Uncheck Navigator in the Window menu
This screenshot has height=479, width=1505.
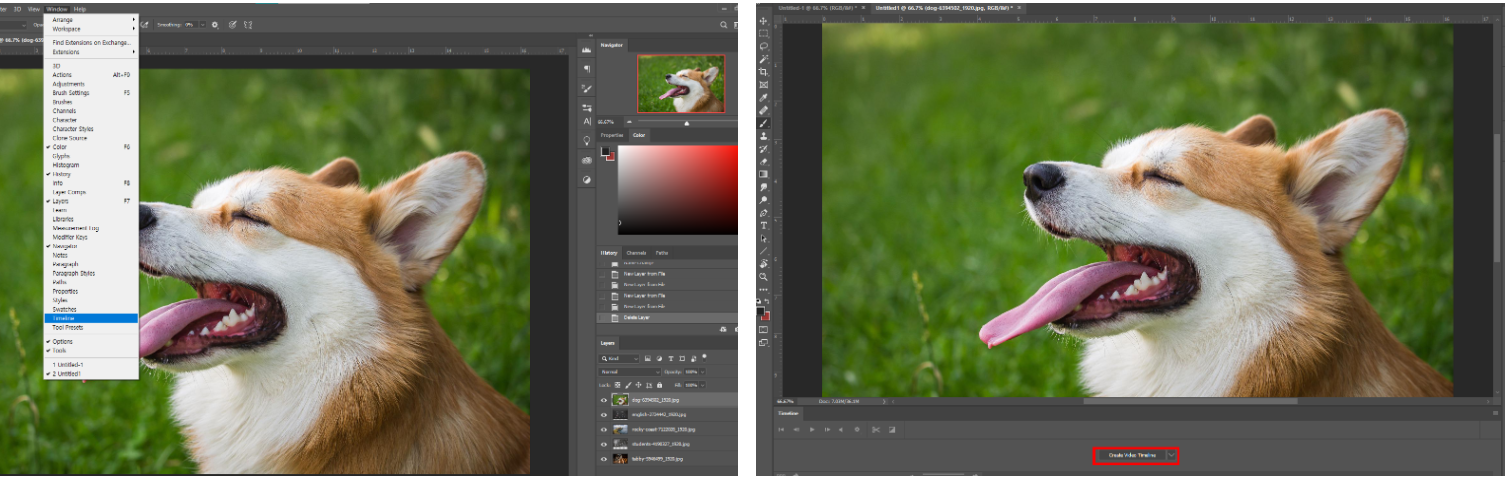click(x=91, y=246)
